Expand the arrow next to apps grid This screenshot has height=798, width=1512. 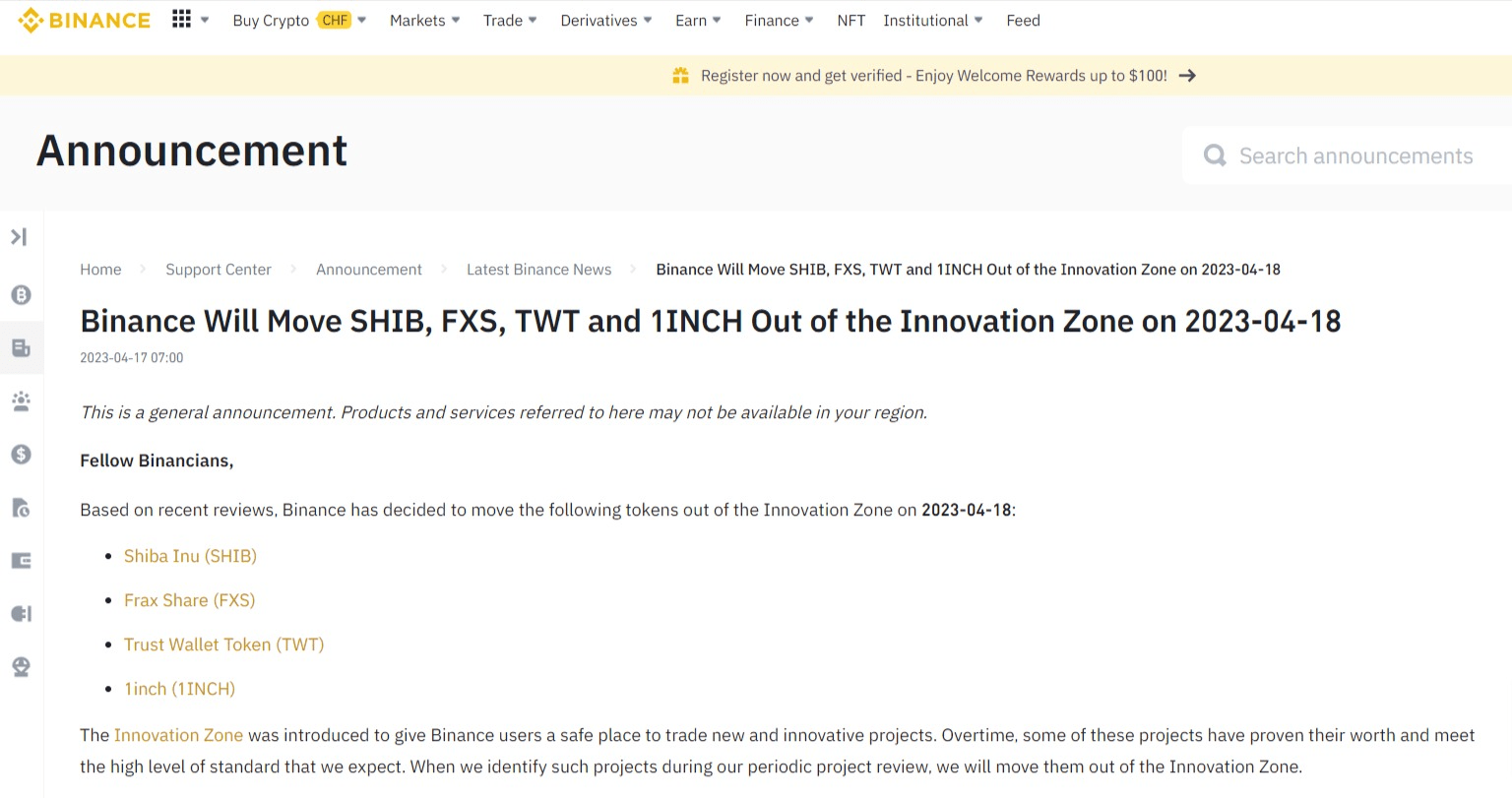coord(205,20)
